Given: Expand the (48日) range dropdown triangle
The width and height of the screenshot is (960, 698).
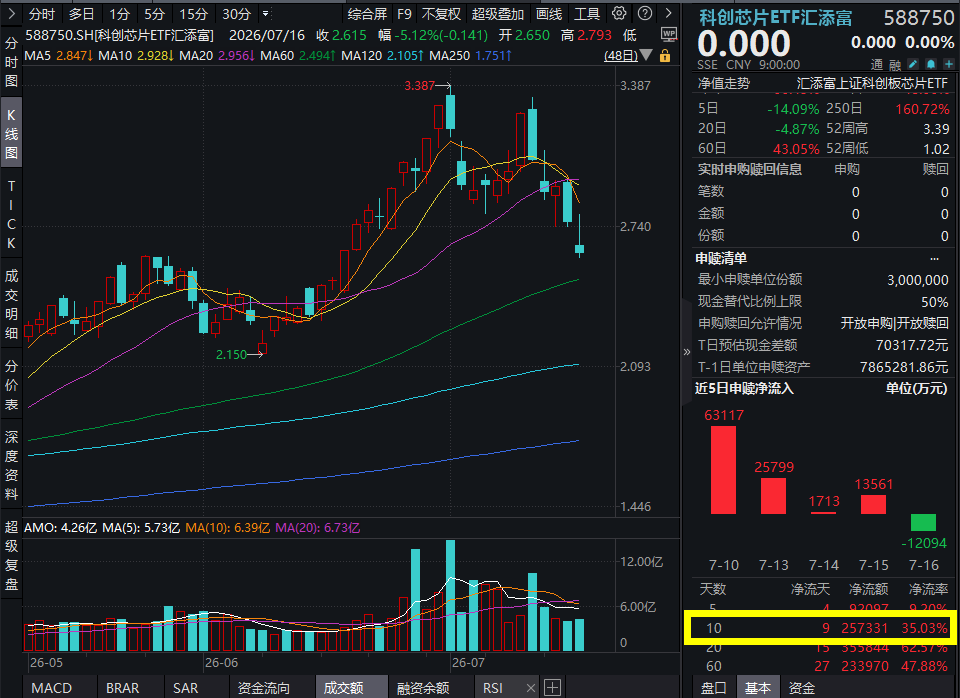Looking at the screenshot, I should [x=646, y=56].
